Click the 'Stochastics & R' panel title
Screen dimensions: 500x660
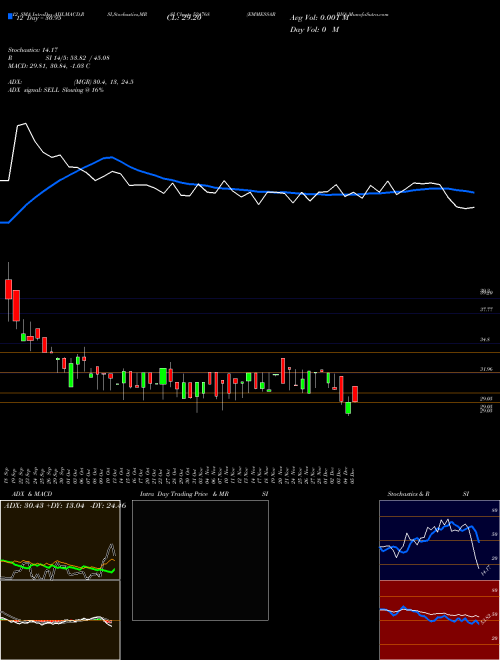[408, 494]
